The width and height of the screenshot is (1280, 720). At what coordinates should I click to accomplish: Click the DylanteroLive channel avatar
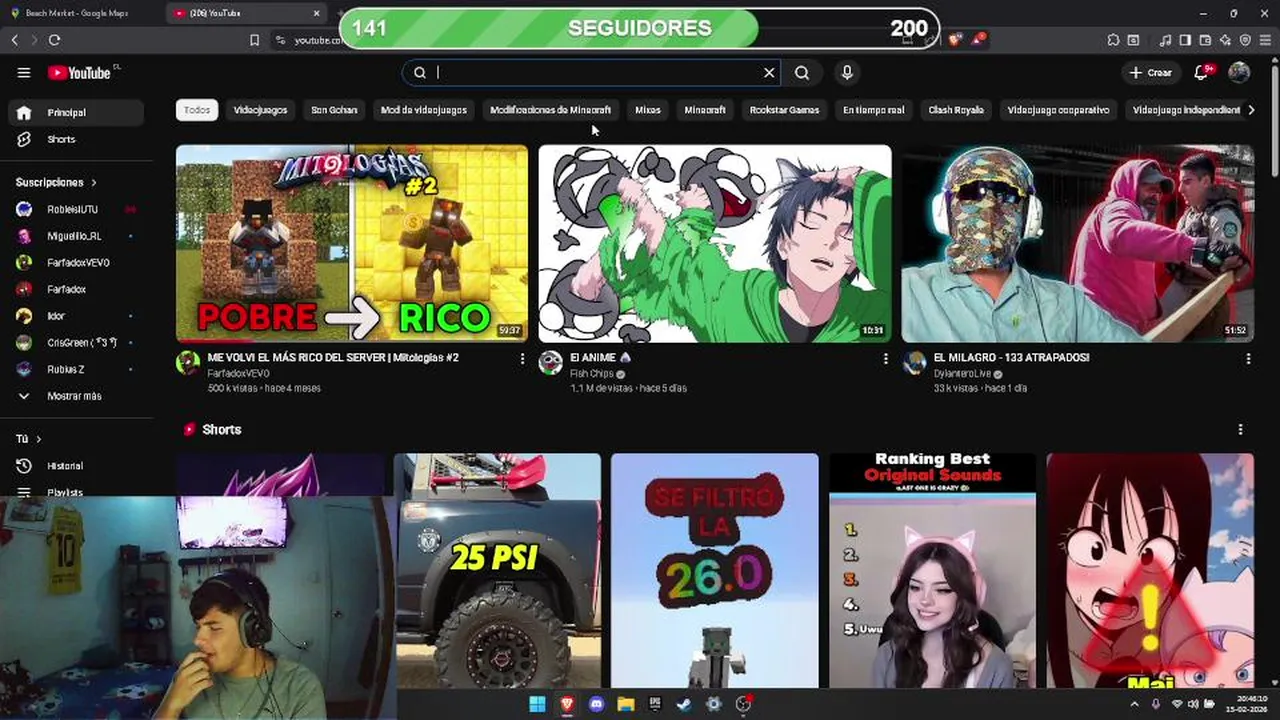tap(914, 363)
